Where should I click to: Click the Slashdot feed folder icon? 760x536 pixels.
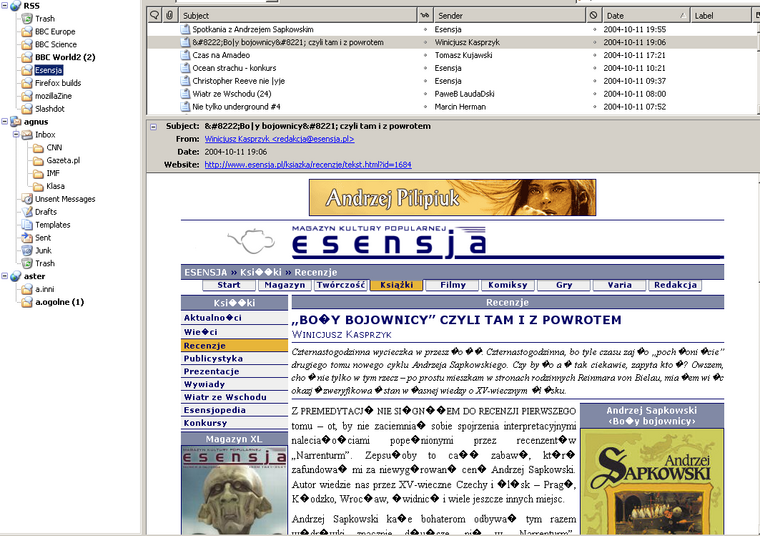click(x=27, y=109)
